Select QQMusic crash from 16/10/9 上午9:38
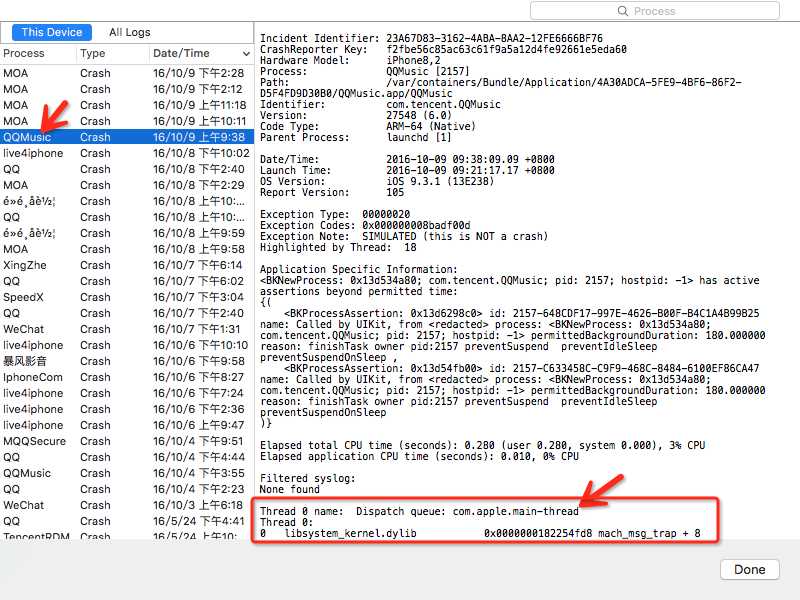 127,137
